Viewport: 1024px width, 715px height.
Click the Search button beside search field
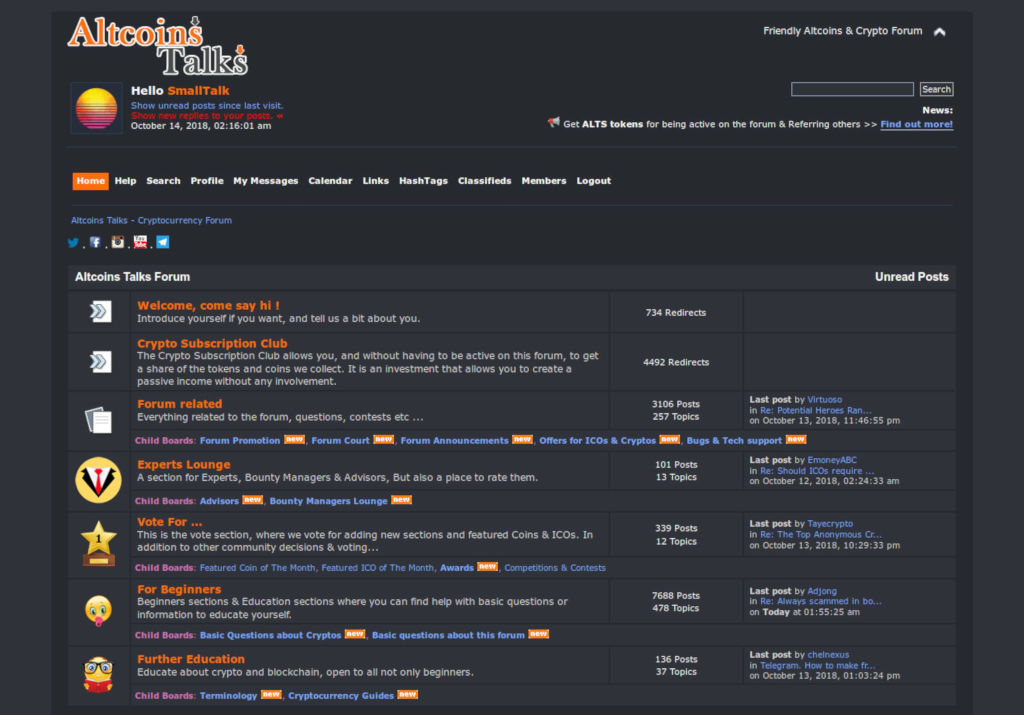tap(936, 89)
